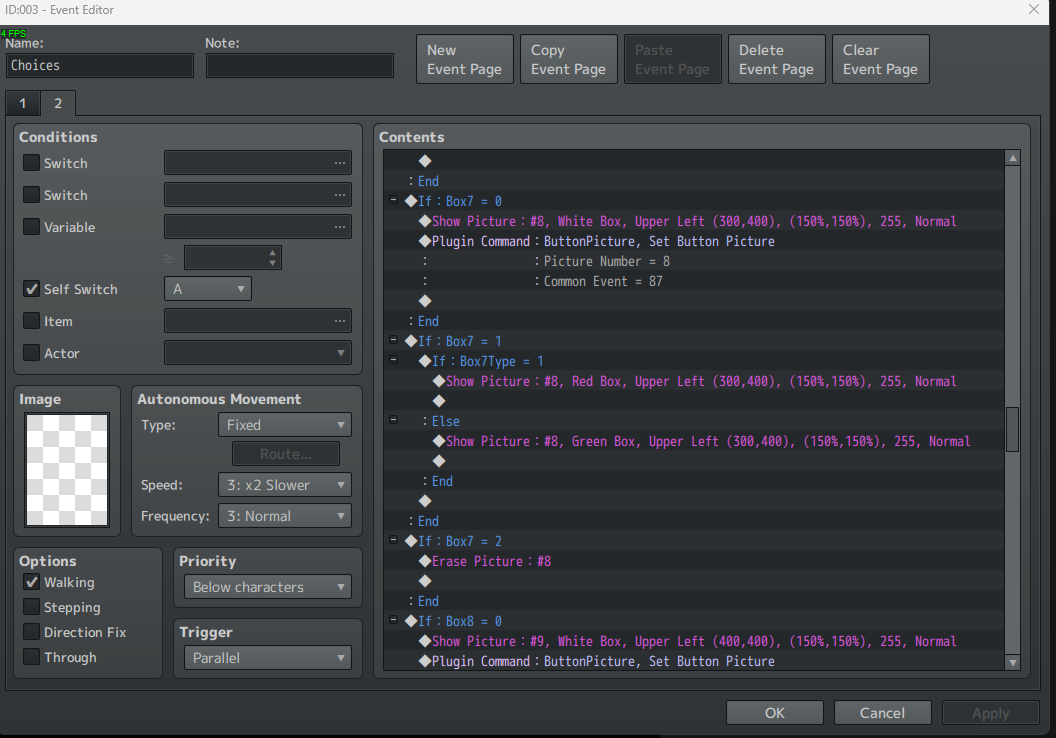Enable the Direction Fix option
Image resolution: width=1056 pixels, height=738 pixels.
coord(31,632)
